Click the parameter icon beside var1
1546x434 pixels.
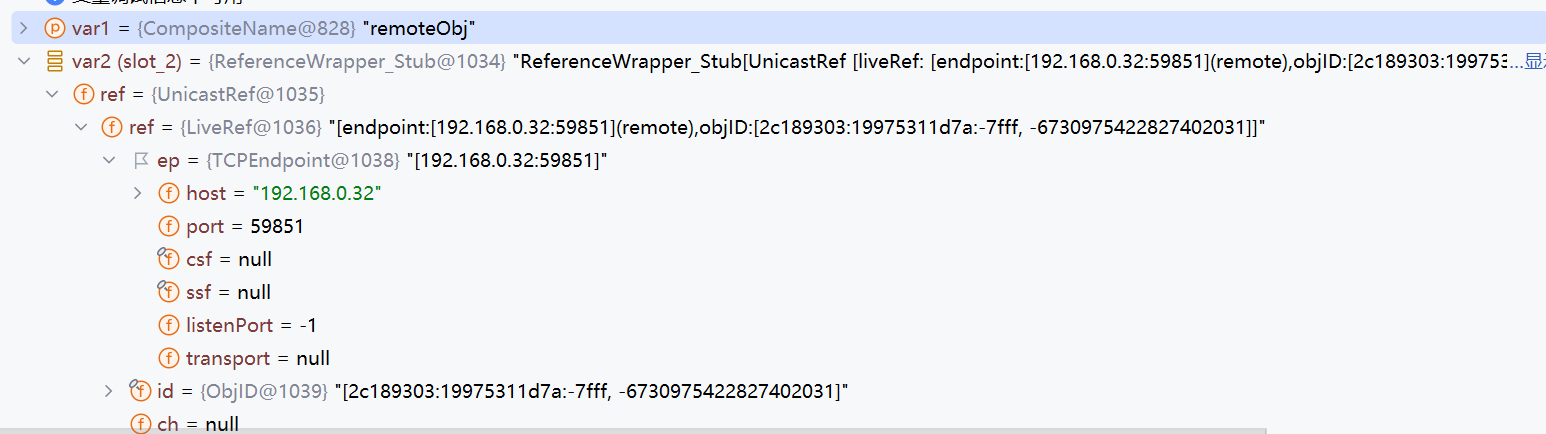[x=55, y=29]
